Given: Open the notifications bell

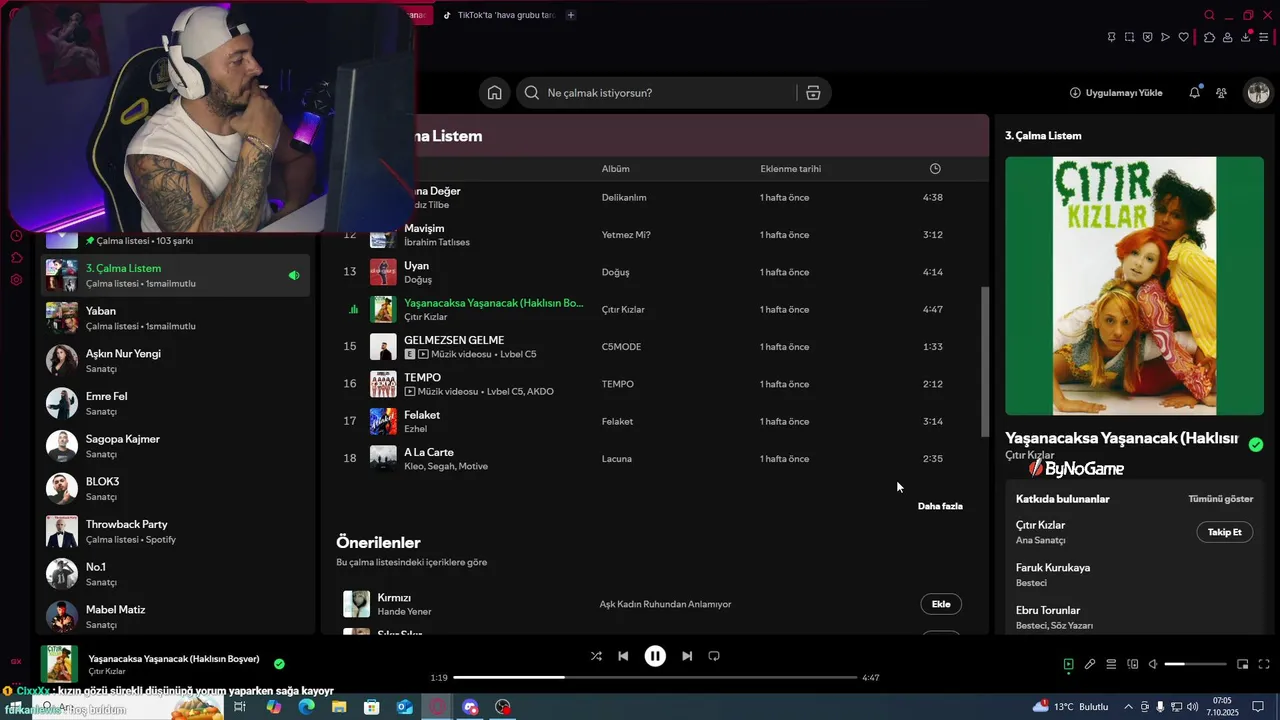Looking at the screenshot, I should point(1194,93).
